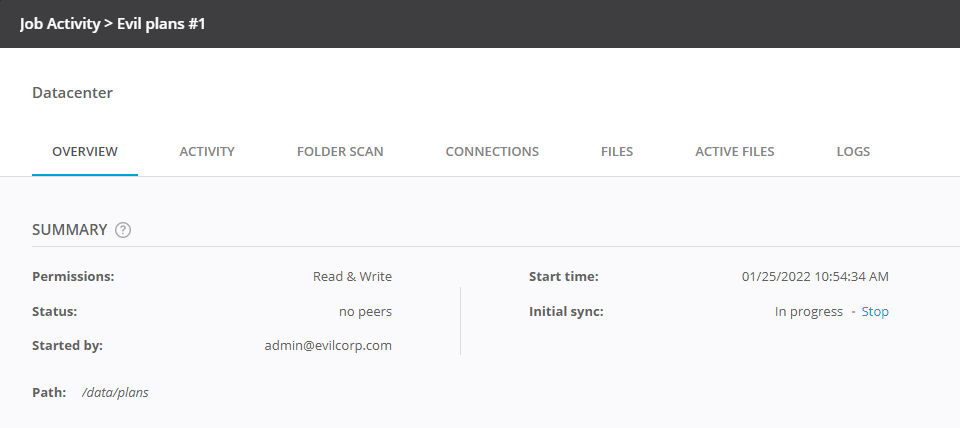The image size is (960, 428).
Task: Click the Initial sync label
Action: coord(566,312)
